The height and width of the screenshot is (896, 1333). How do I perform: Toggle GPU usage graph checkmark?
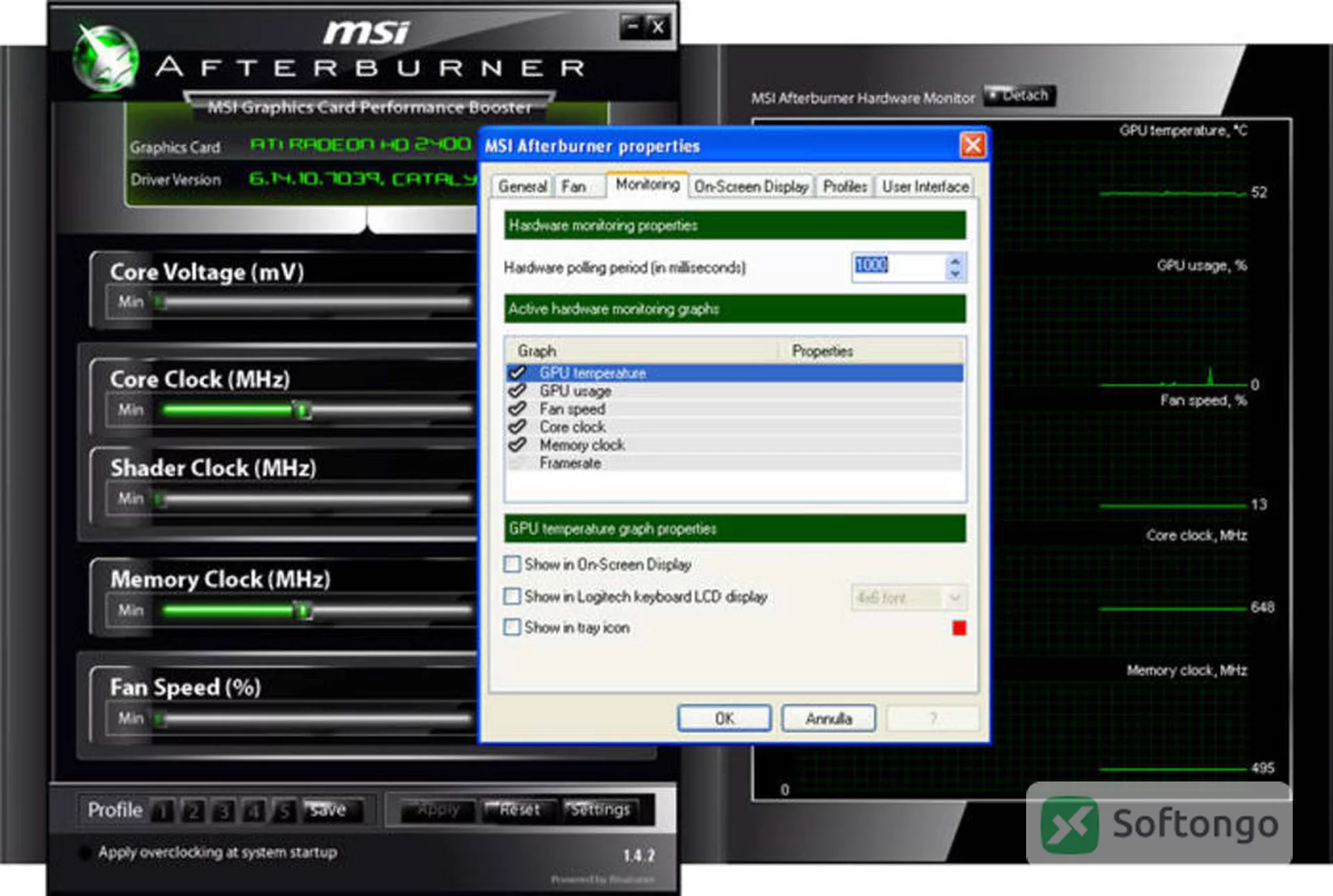click(x=517, y=391)
